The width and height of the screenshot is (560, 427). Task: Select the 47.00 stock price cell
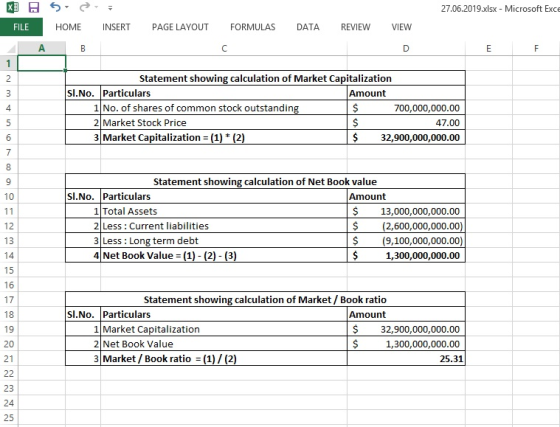[x=406, y=123]
